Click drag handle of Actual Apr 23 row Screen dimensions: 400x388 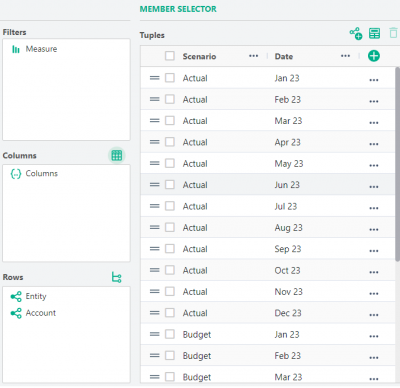click(x=154, y=142)
